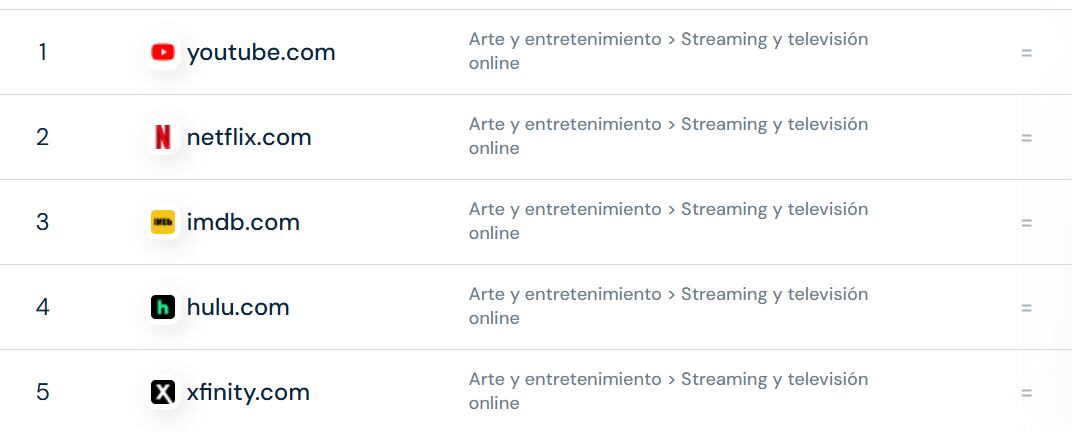Open the category text in the imdb.com row

668,221
